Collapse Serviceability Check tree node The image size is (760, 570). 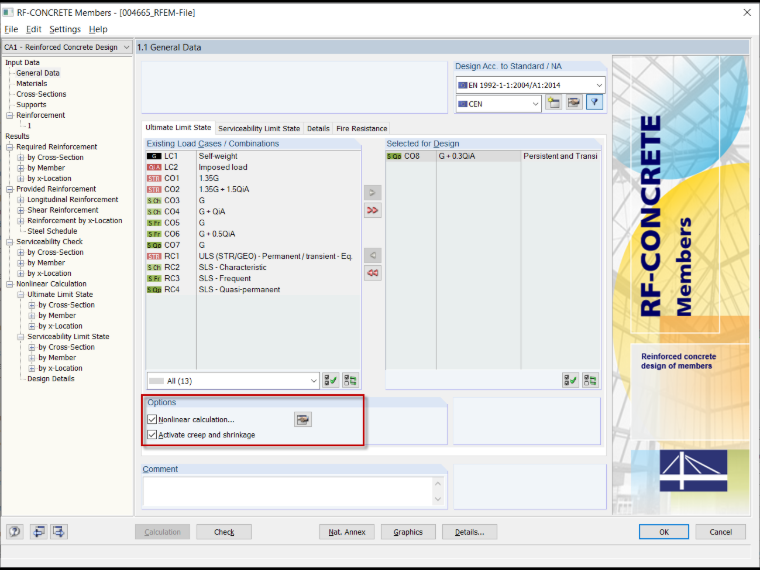pos(10,242)
